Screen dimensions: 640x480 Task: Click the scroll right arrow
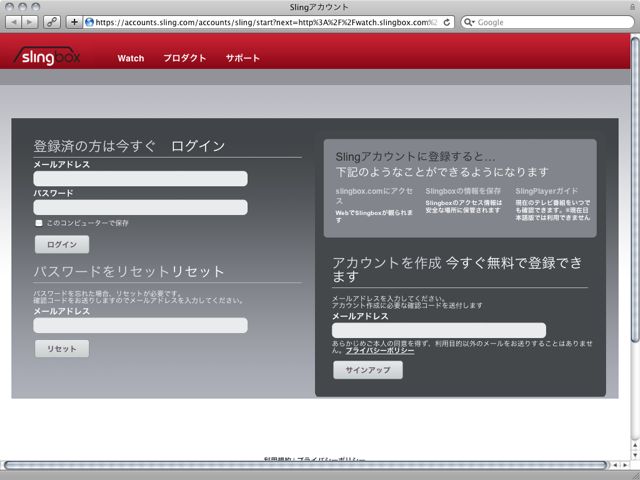[x=625, y=465]
